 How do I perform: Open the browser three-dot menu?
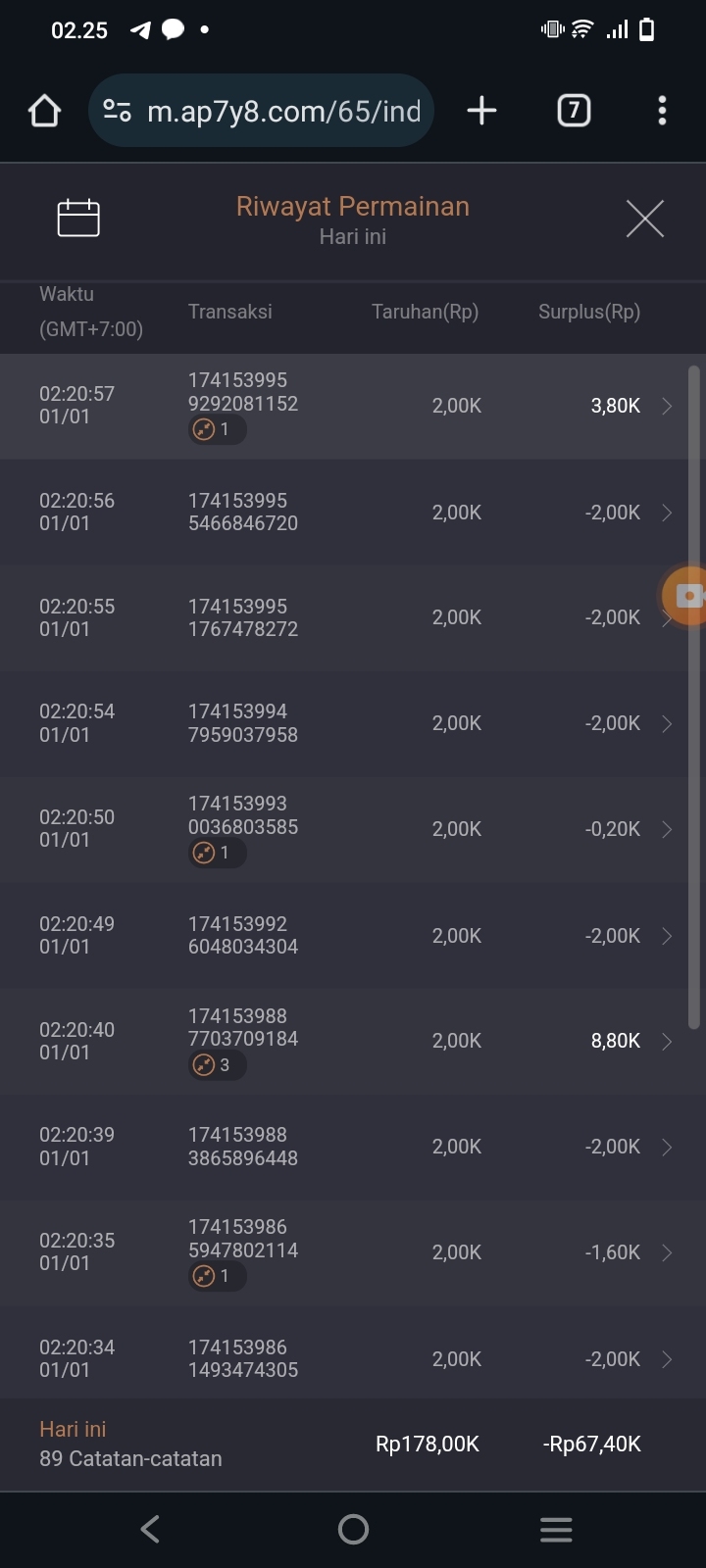662,111
